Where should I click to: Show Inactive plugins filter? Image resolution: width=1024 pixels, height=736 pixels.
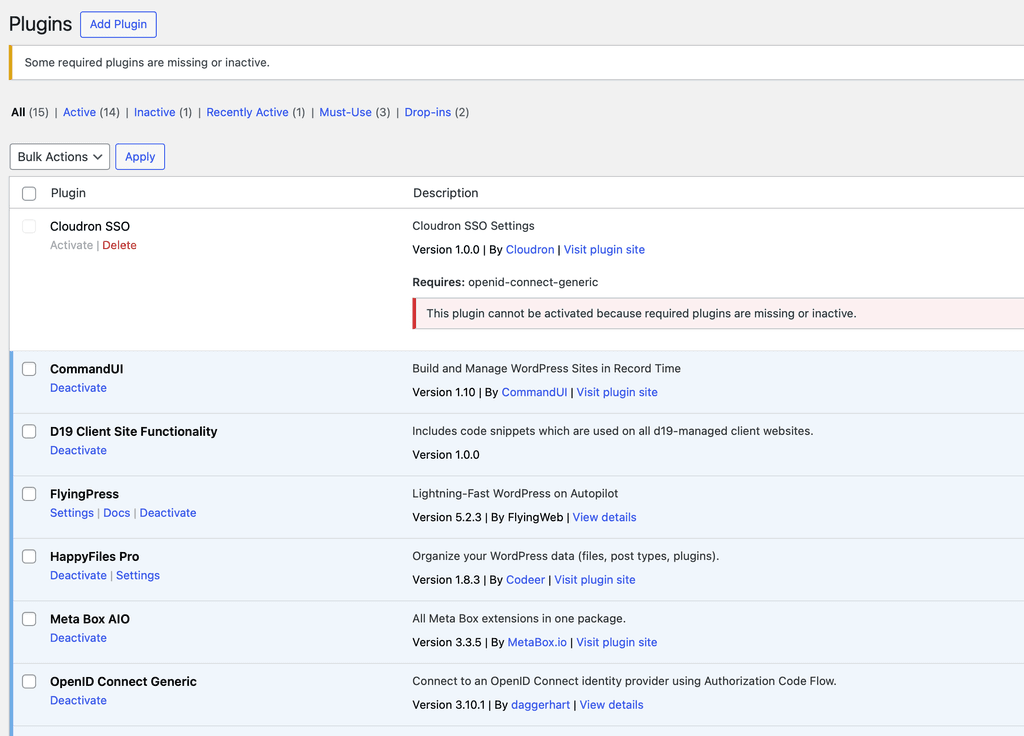tap(154, 112)
